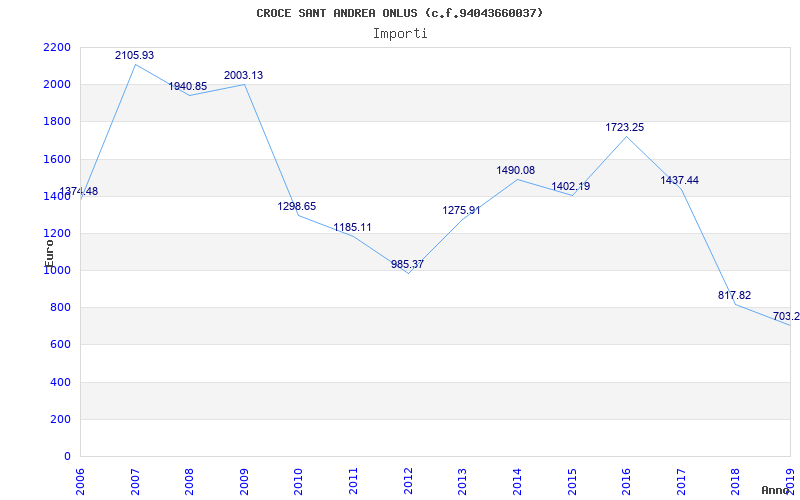
Task: Click the 2010 x-axis year label
Action: (298, 482)
